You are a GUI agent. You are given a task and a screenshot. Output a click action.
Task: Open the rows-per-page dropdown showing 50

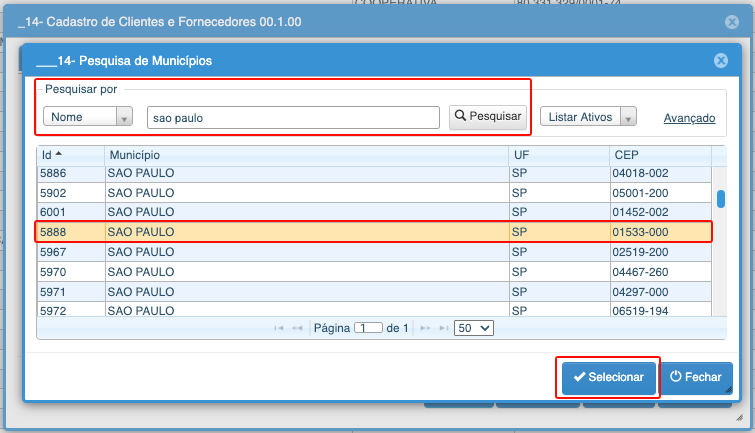pos(473,328)
